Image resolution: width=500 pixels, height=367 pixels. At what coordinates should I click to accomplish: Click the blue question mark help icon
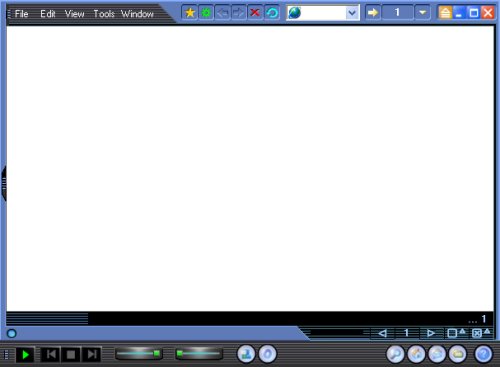pos(483,354)
